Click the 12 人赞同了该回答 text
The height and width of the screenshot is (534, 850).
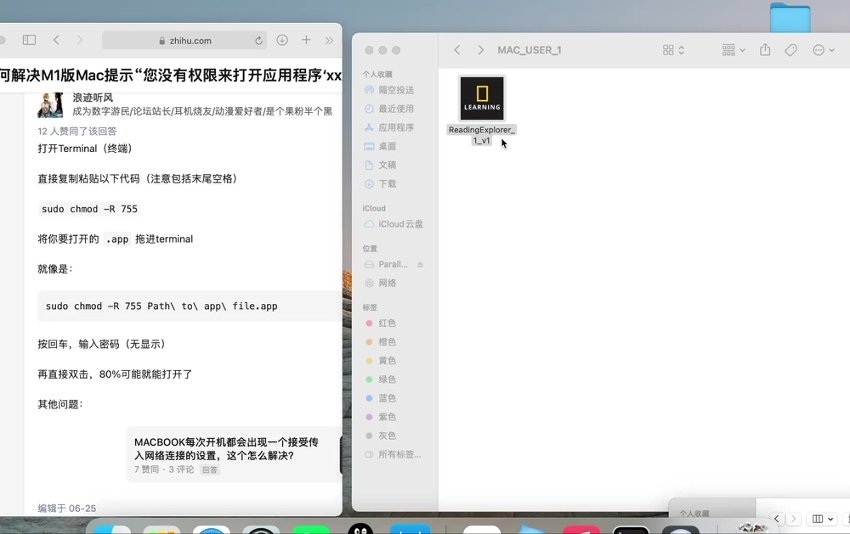(x=77, y=131)
